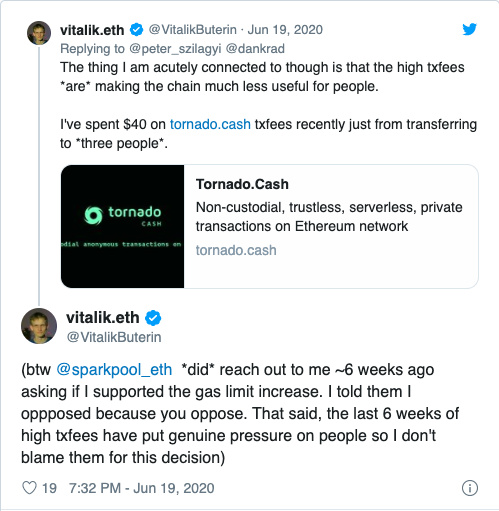Open the @peter_szilagyi mention link
Viewport: 499px width, 511px height.
pyautogui.click(x=175, y=49)
